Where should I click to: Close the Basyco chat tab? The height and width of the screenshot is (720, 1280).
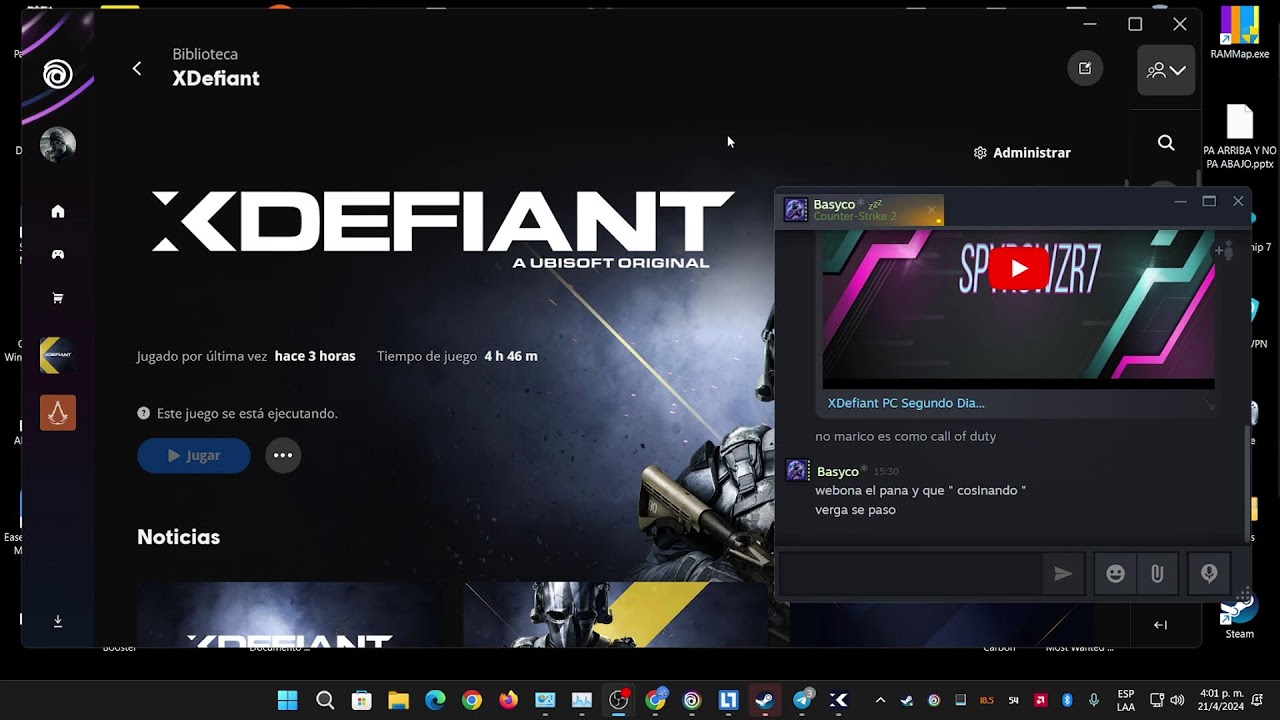point(931,210)
